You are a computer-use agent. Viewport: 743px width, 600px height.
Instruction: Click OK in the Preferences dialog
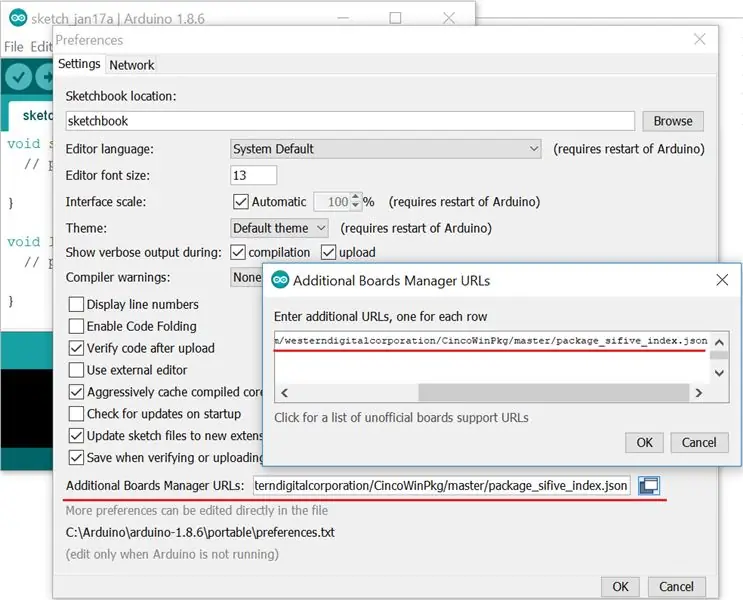click(x=620, y=586)
